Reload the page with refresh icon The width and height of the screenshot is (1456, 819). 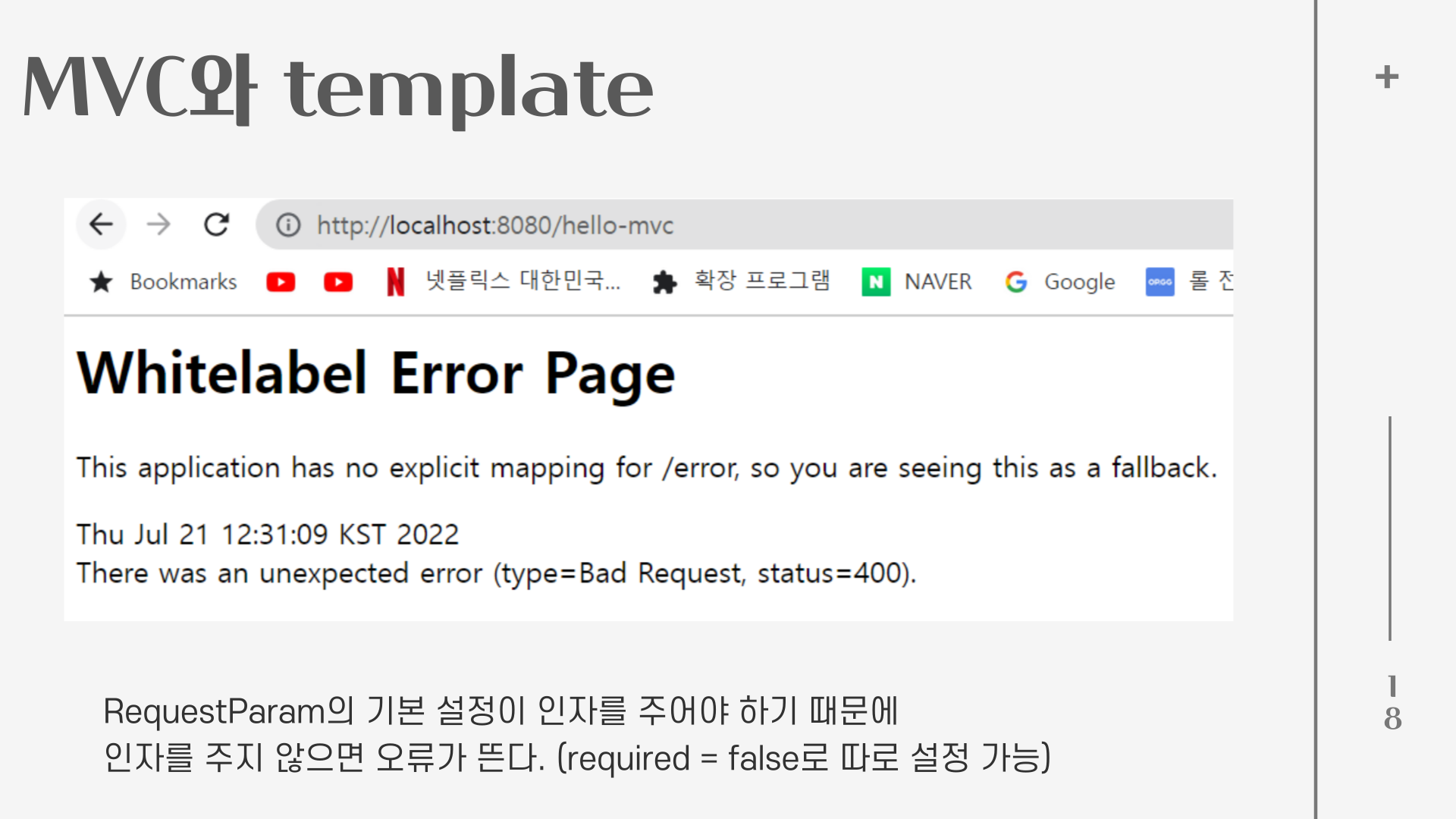click(x=217, y=224)
